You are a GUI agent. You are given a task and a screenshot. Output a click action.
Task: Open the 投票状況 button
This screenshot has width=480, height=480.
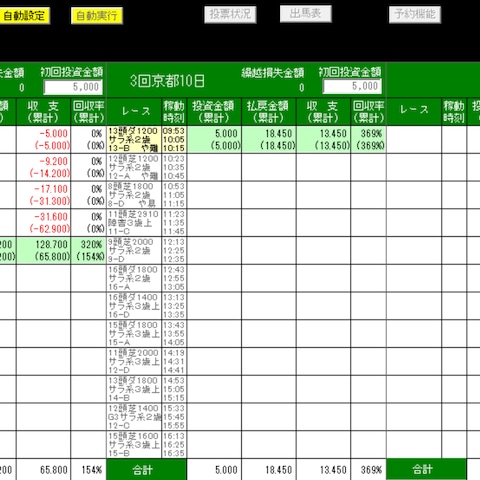click(x=230, y=14)
